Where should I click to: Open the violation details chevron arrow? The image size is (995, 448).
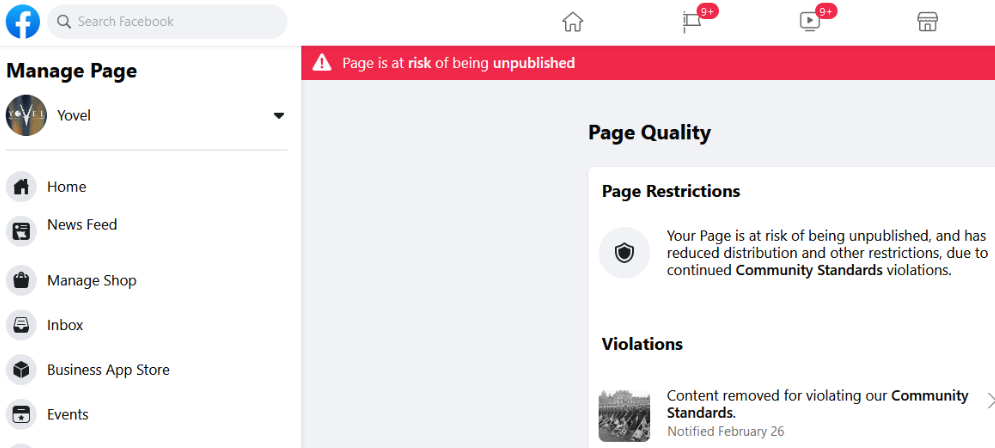click(x=990, y=400)
